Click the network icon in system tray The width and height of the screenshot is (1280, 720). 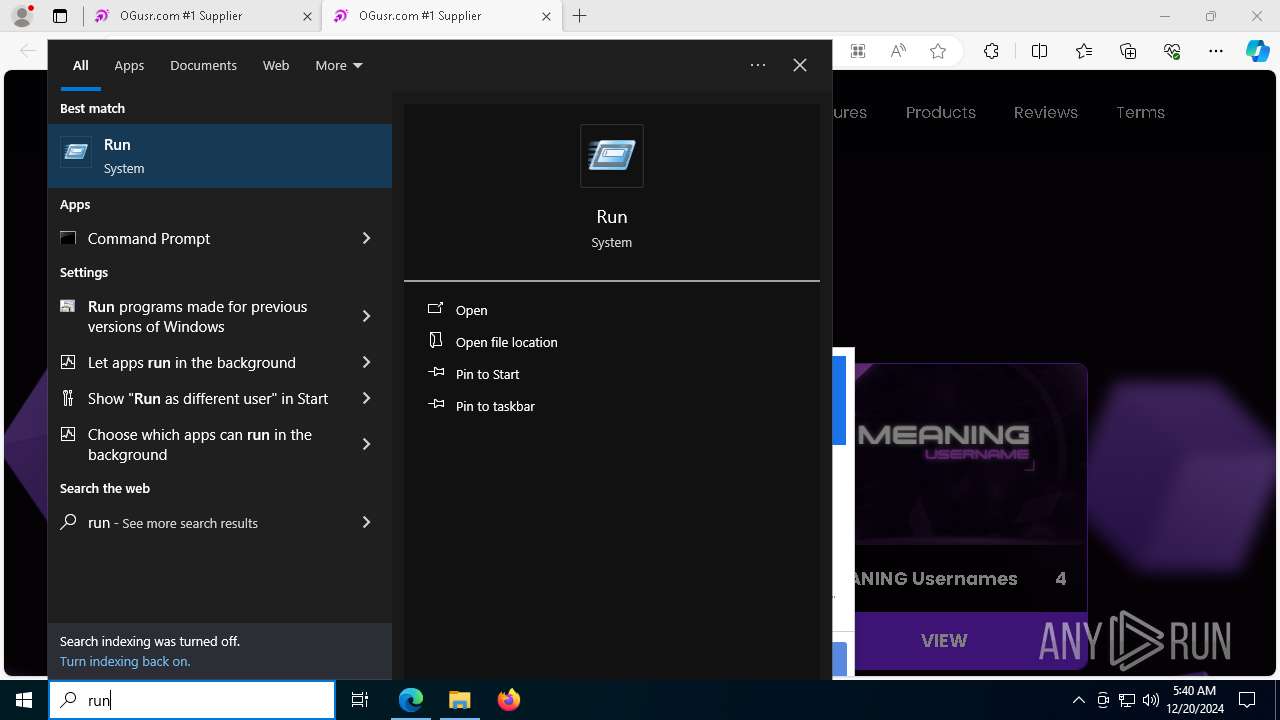(1127, 700)
